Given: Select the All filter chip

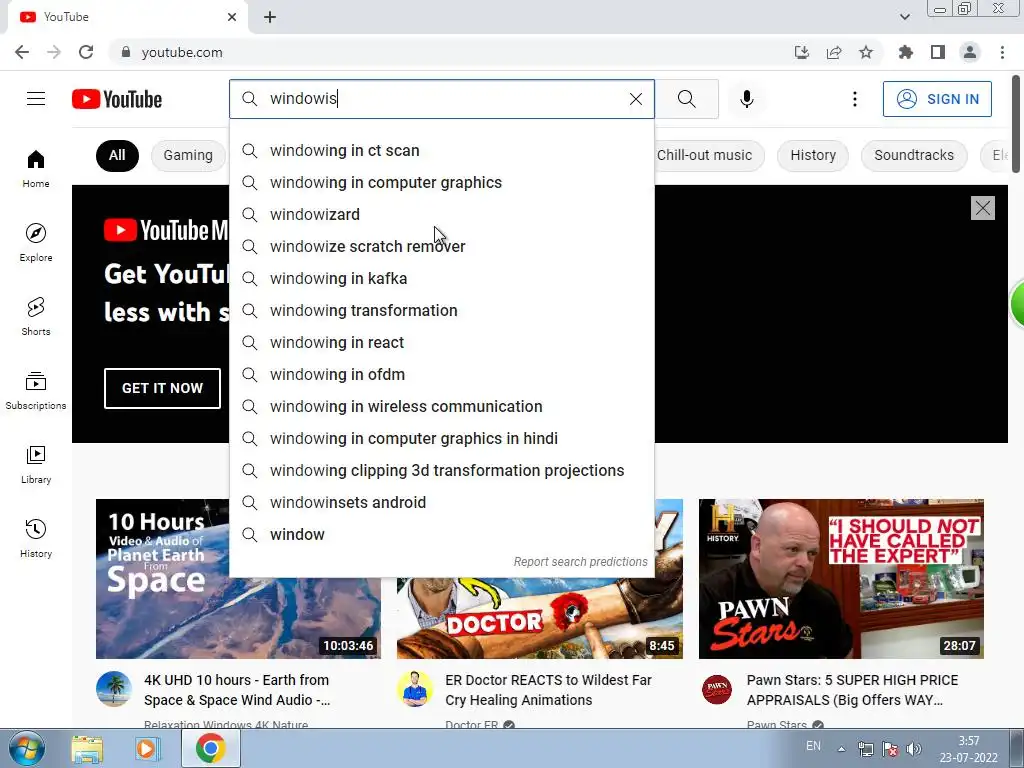Looking at the screenshot, I should point(117,155).
